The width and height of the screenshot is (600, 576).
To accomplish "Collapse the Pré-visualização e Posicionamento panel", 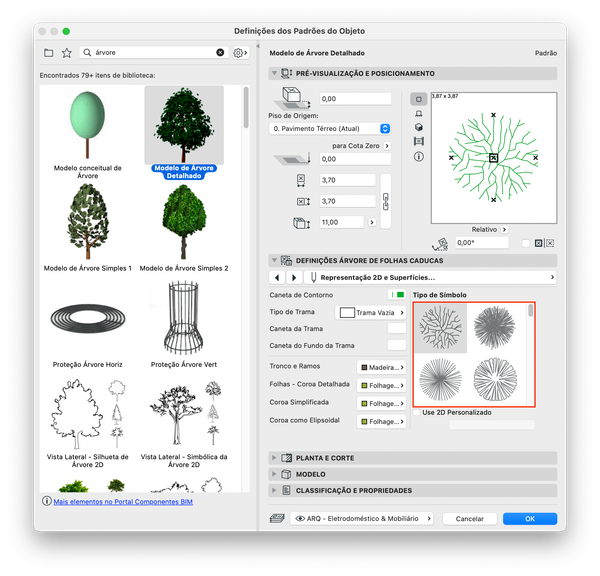I will coord(274,73).
